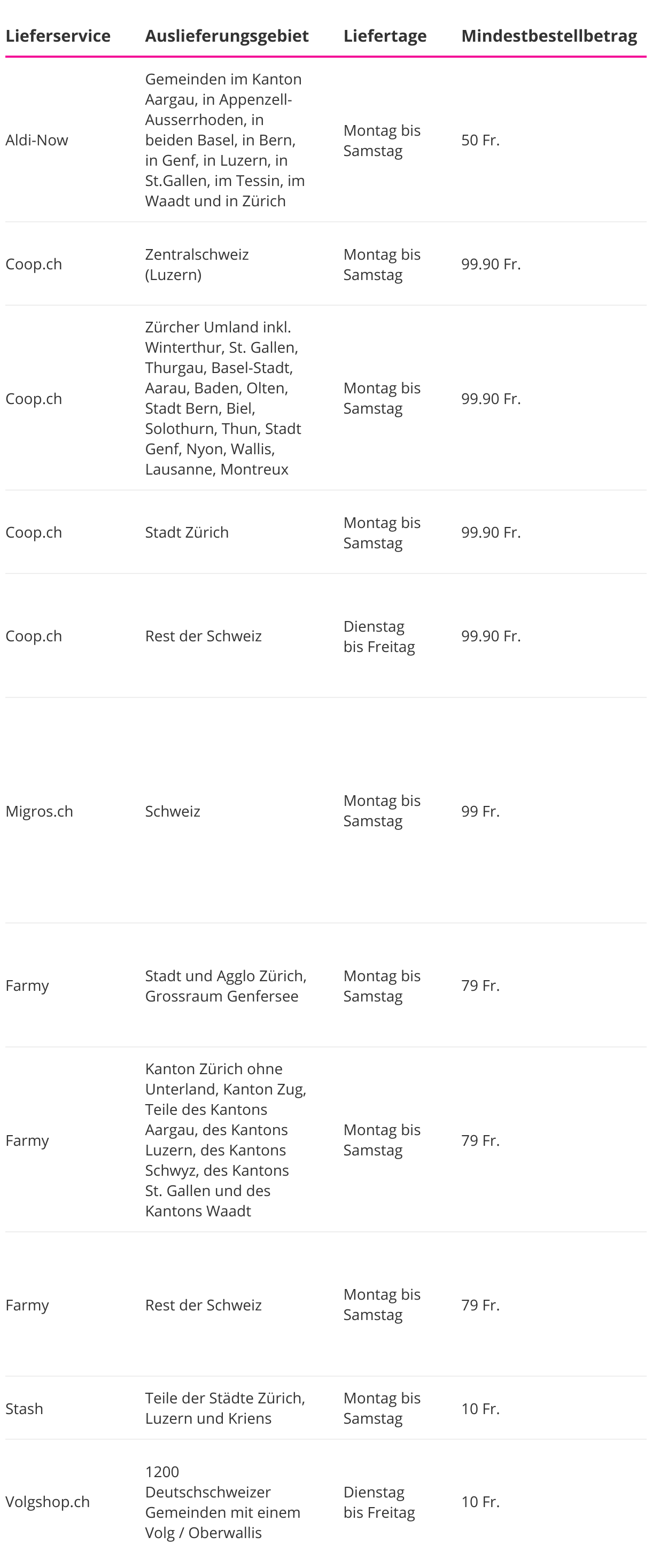Click the Liefertage column header
Image resolution: width=652 pixels, height=1568 pixels.
click(385, 36)
